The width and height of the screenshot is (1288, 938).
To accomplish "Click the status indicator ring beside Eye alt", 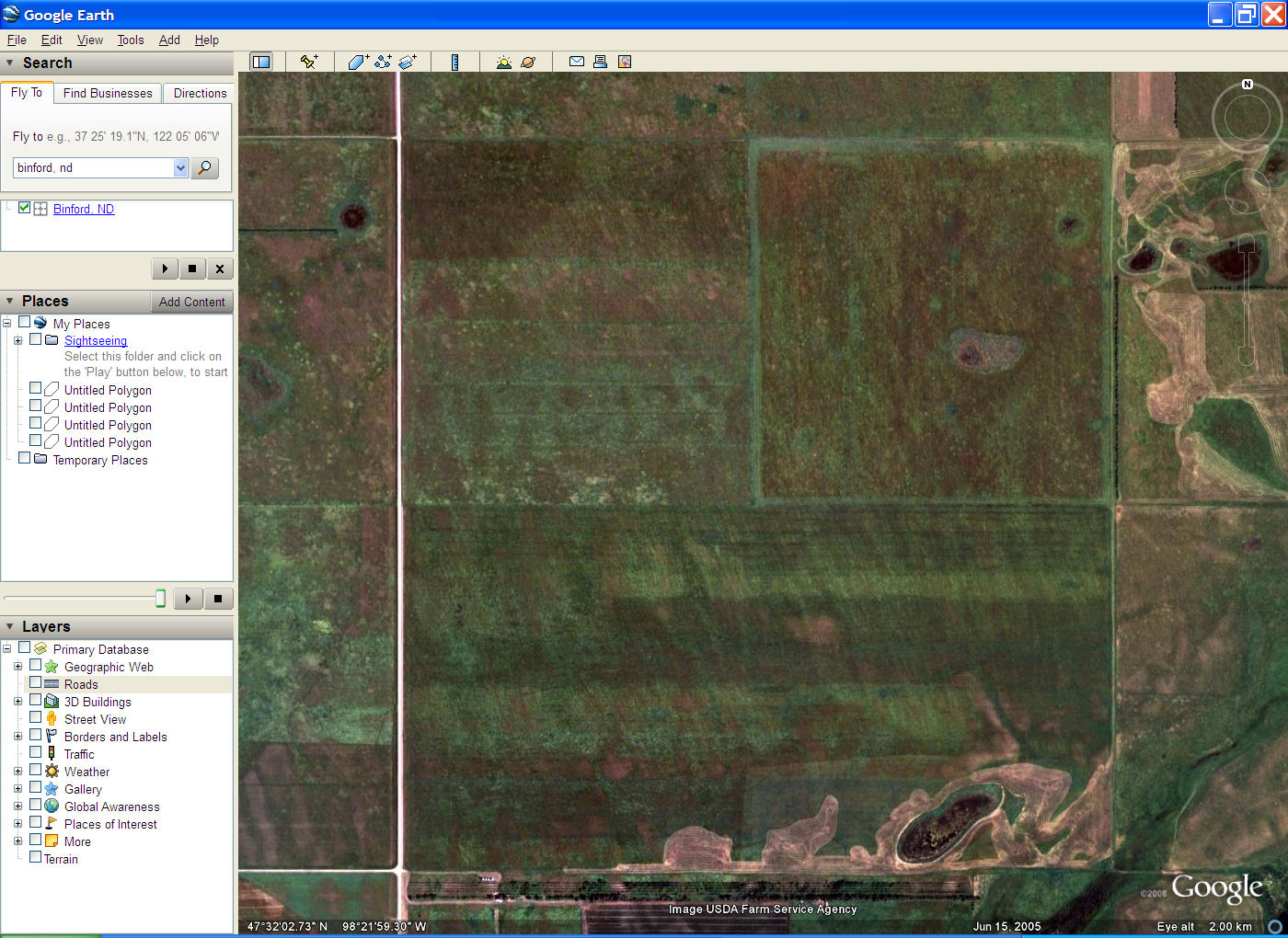I will point(1275,926).
